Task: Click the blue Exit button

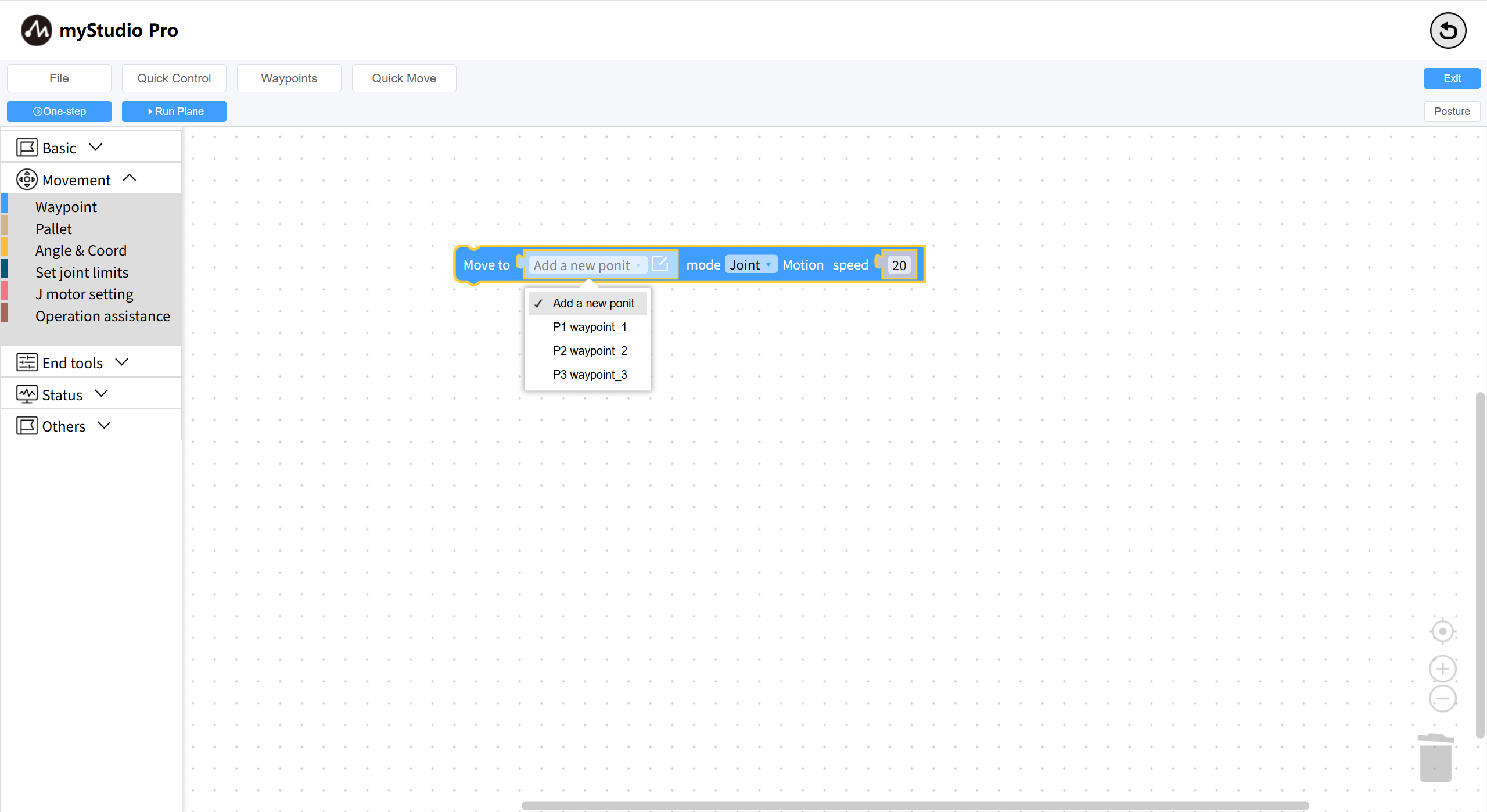Action: point(1452,78)
